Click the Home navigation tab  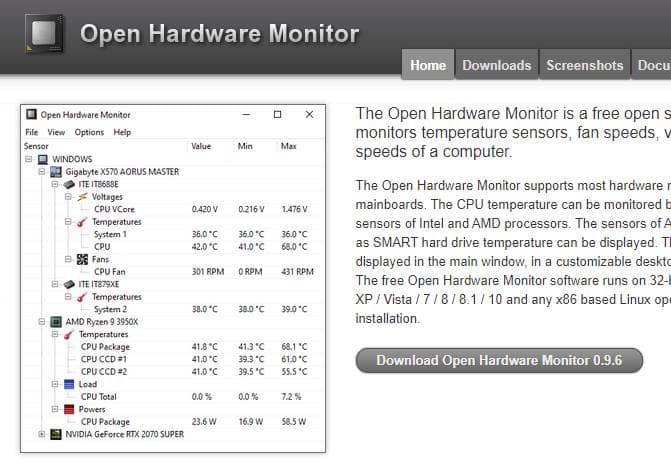(428, 65)
